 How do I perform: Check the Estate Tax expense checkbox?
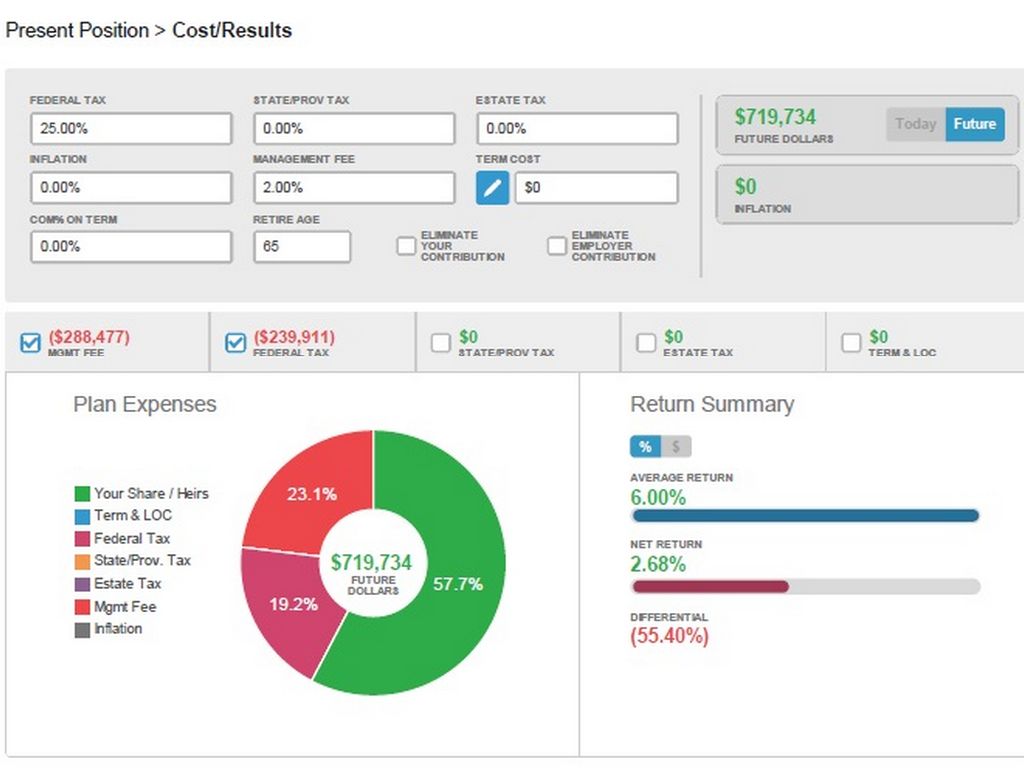pyautogui.click(x=646, y=343)
